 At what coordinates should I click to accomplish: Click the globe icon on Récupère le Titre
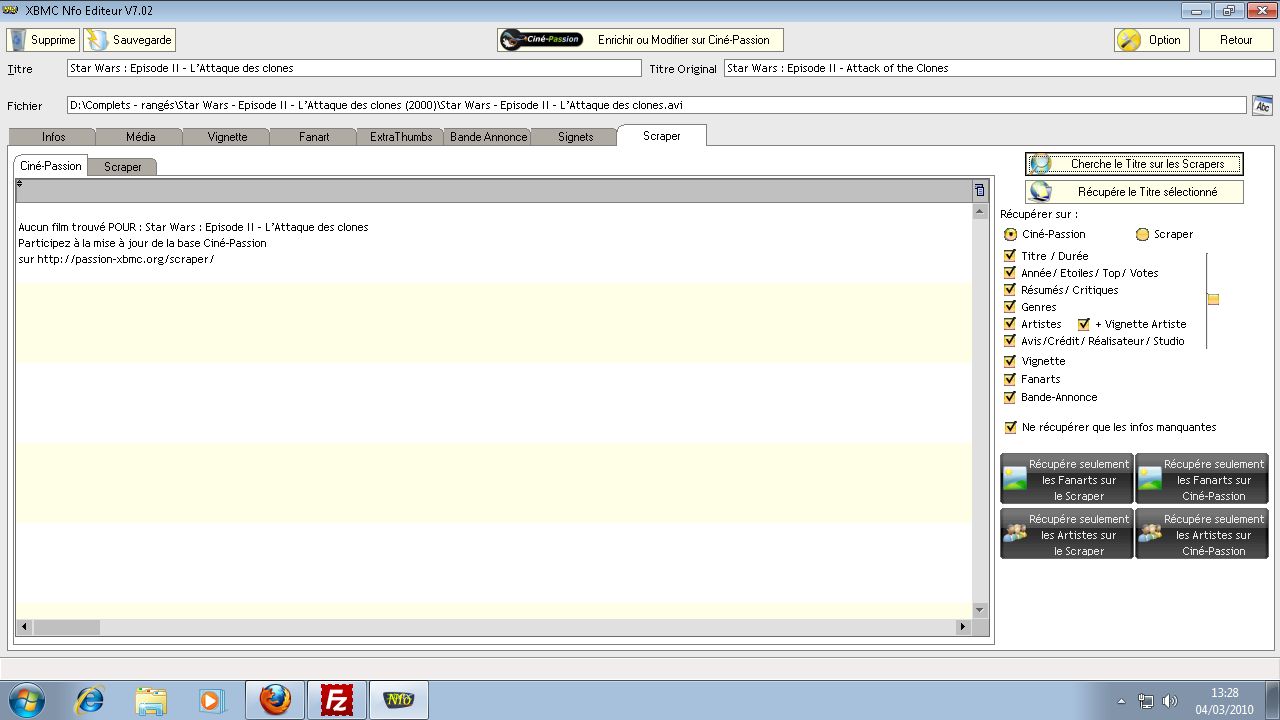tap(1041, 192)
